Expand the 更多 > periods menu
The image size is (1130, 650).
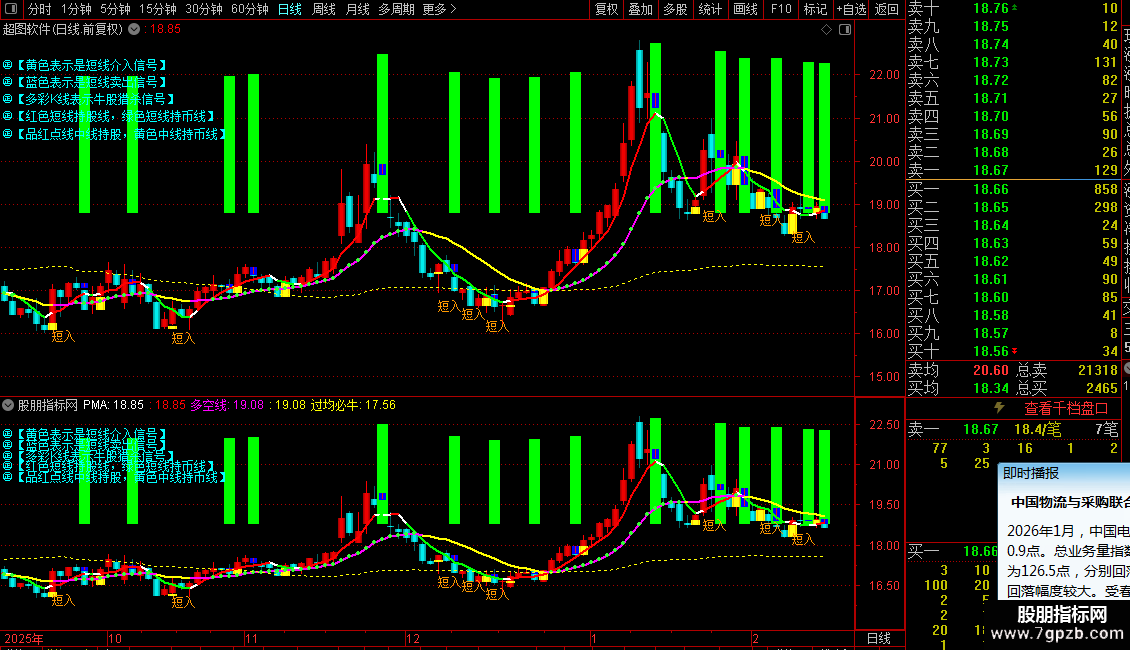point(440,9)
